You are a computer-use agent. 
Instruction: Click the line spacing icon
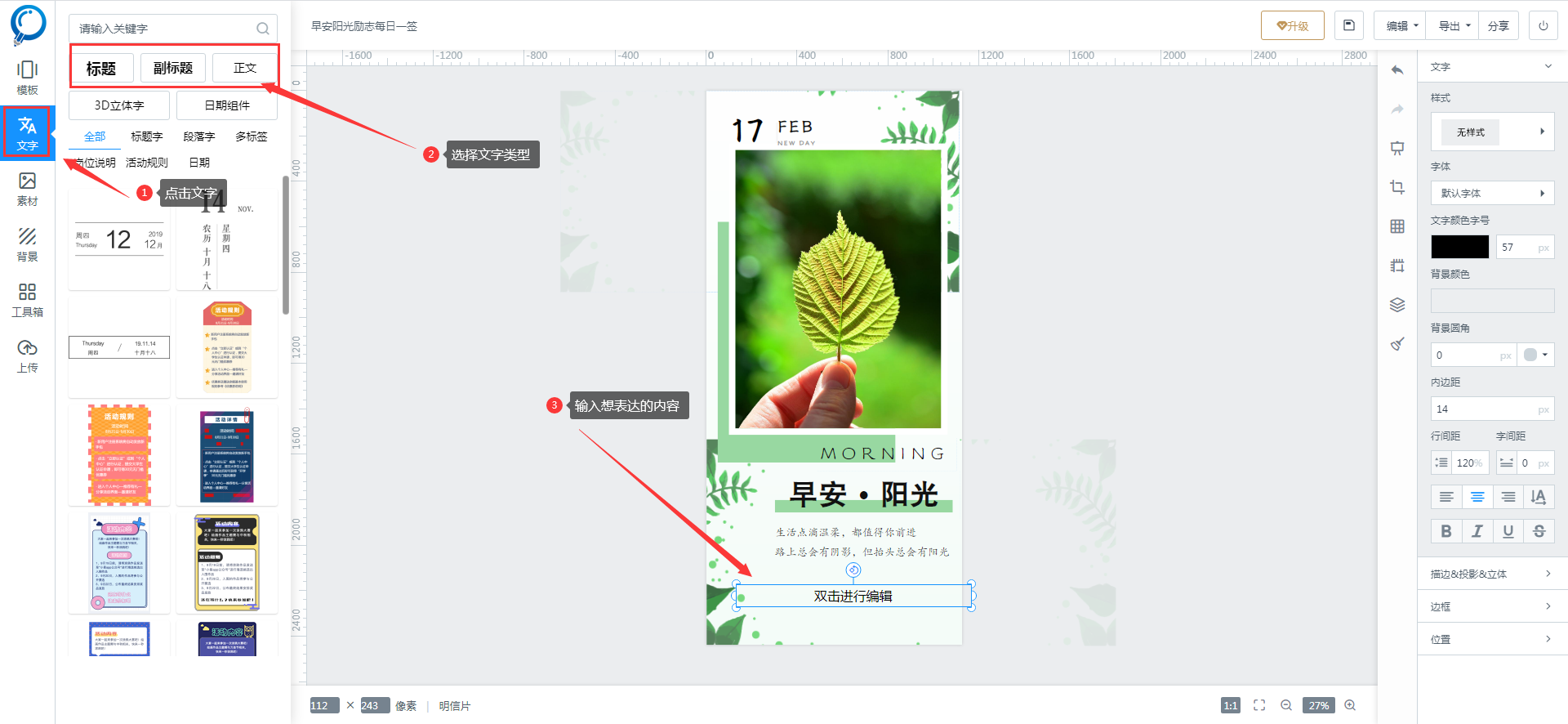1441,463
